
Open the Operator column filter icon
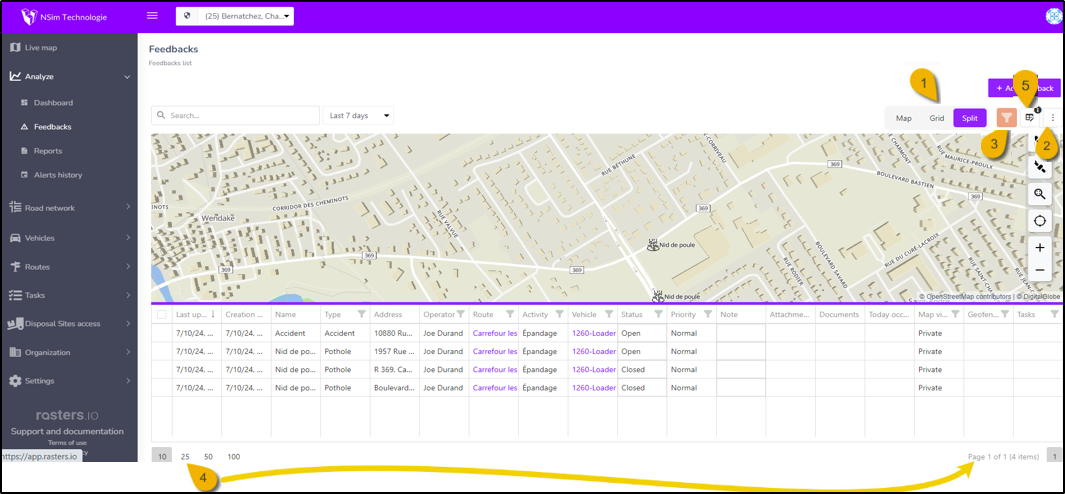click(461, 315)
